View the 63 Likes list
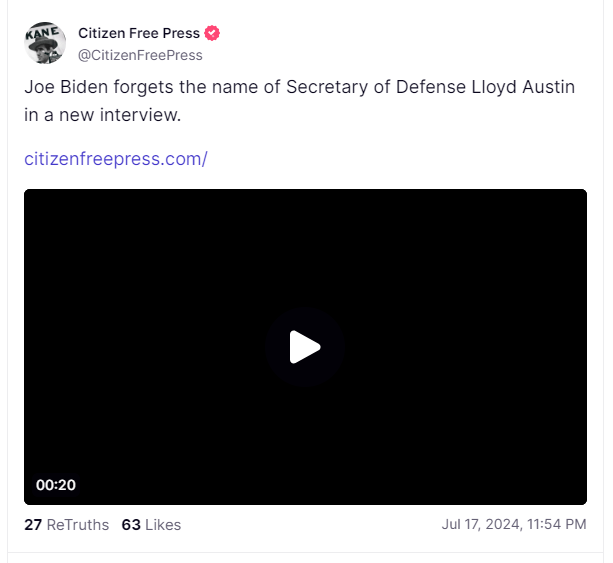613x563 pixels. point(151,525)
